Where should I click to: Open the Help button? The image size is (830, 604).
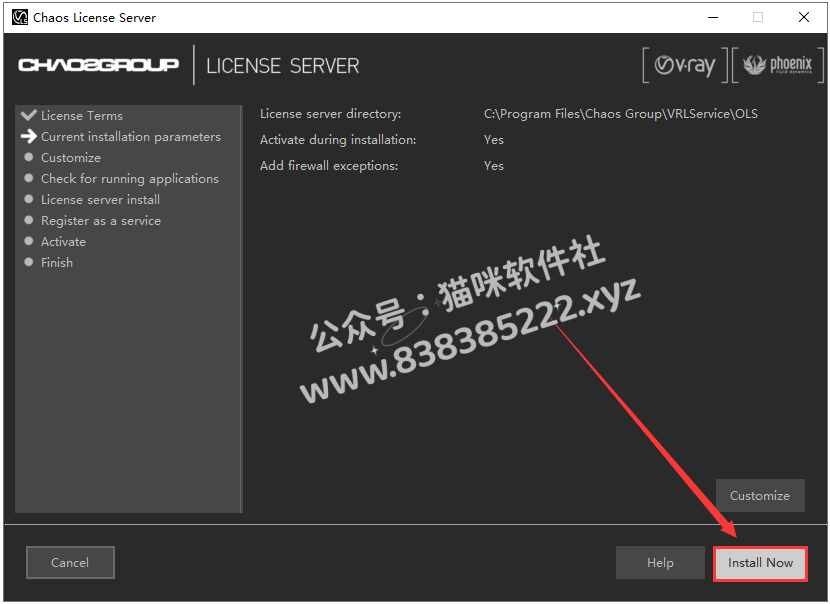[x=660, y=563]
